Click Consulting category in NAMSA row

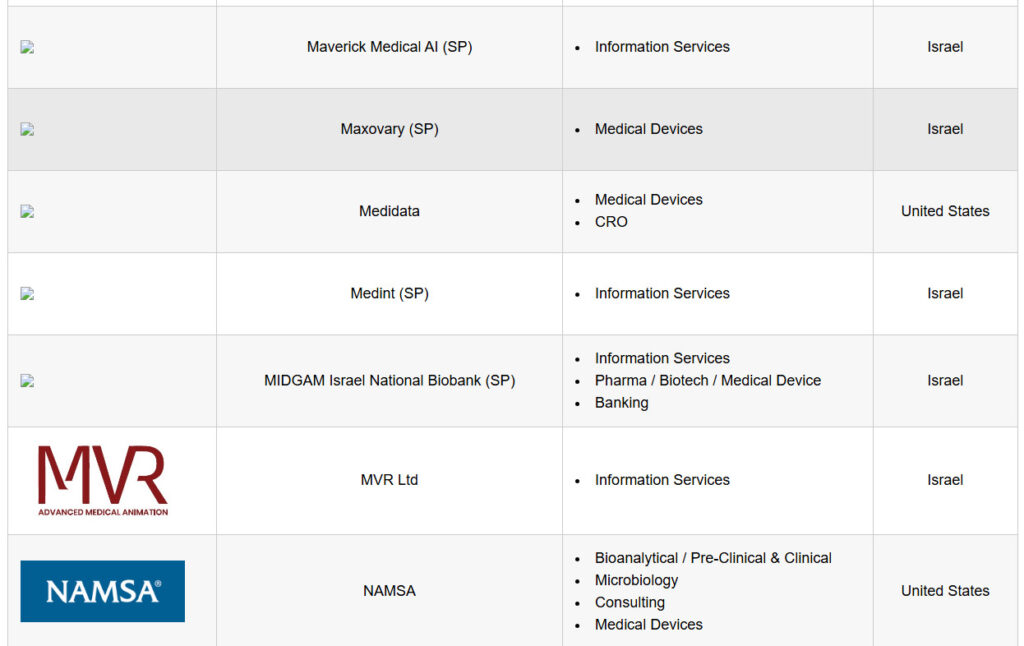(x=630, y=603)
